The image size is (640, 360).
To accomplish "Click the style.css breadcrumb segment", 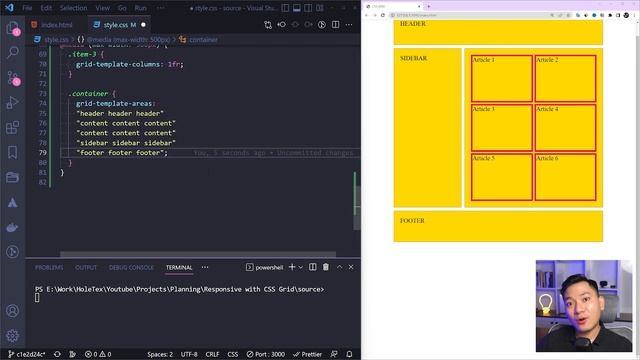I will point(52,40).
